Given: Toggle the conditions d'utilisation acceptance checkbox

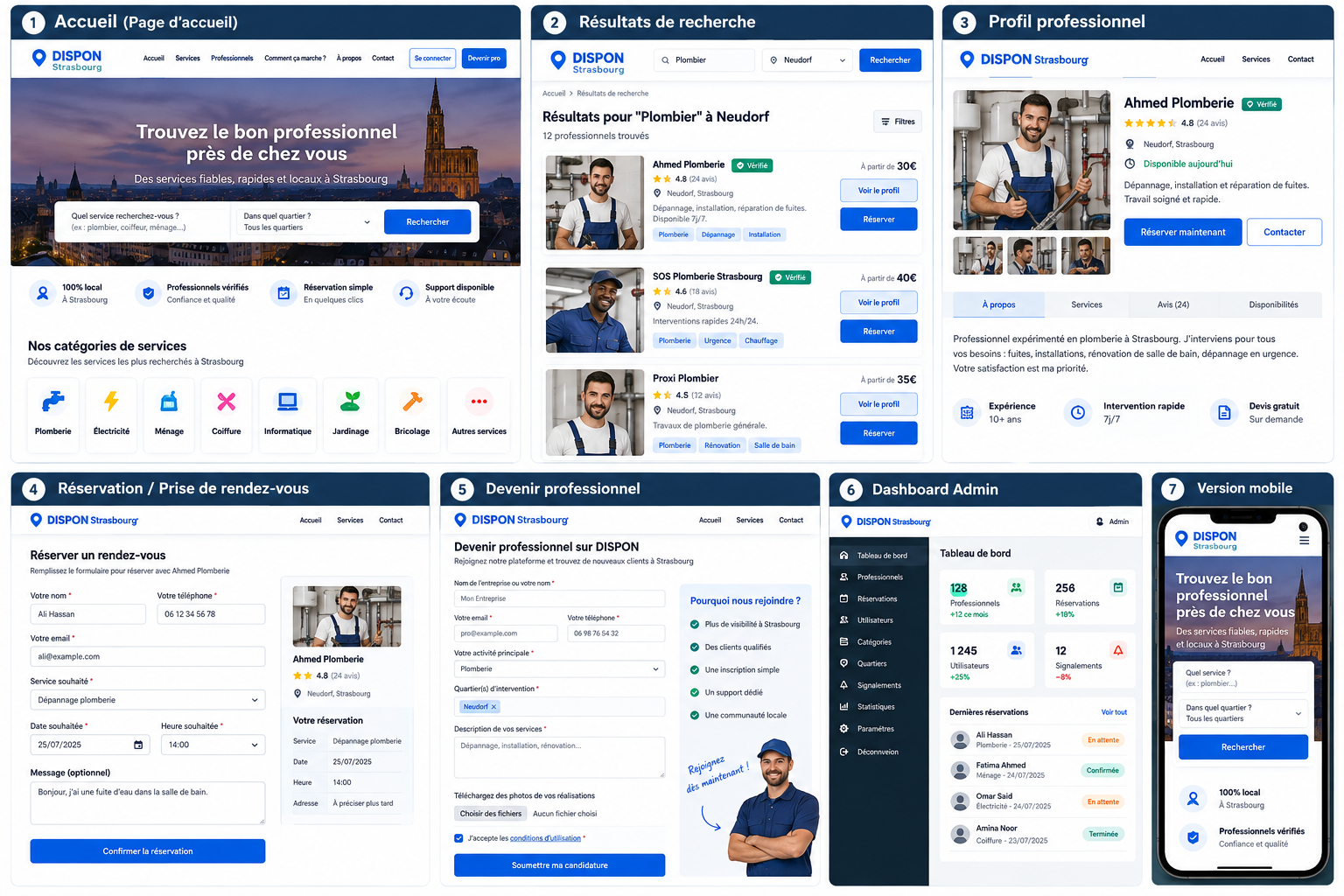Looking at the screenshot, I should coord(458,838).
